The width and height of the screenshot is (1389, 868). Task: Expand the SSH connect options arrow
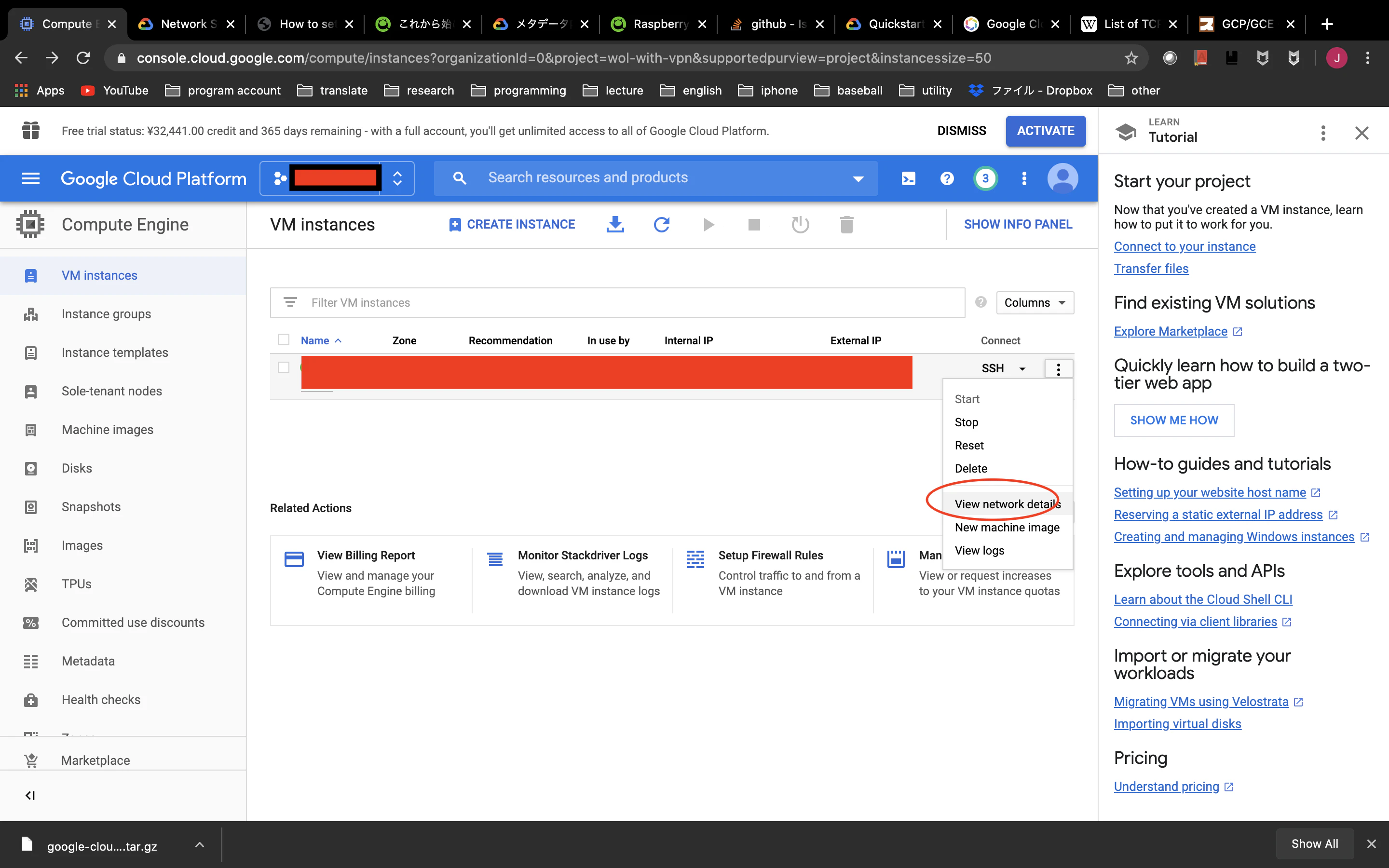[1022, 368]
